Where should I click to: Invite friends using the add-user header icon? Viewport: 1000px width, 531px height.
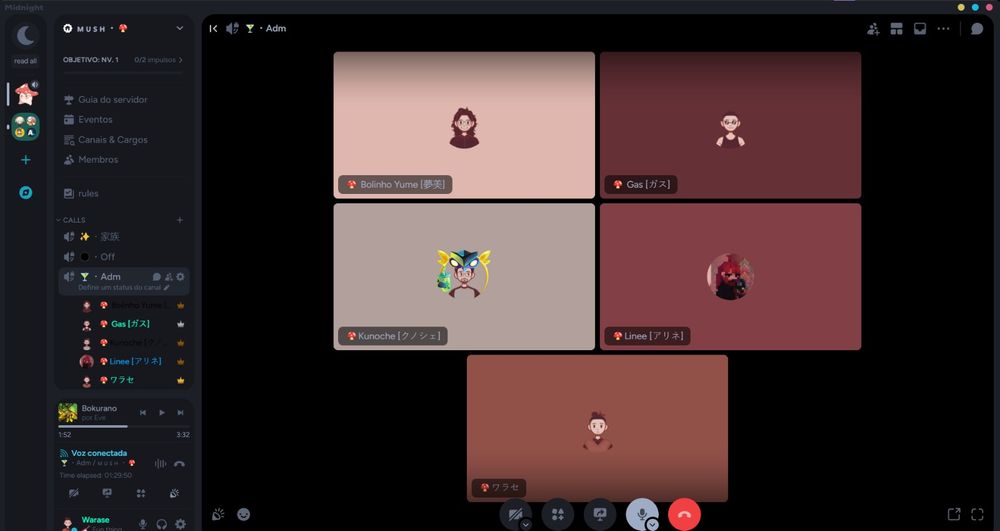coord(873,29)
